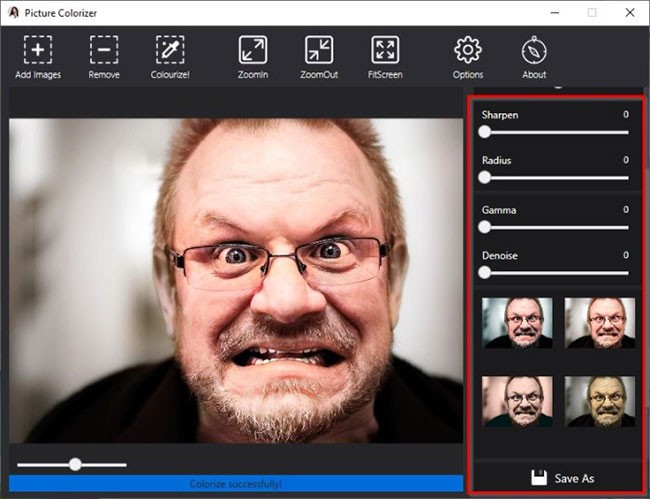
Task: Choose the bottom-left filter preset thumbnail
Action: click(x=517, y=401)
